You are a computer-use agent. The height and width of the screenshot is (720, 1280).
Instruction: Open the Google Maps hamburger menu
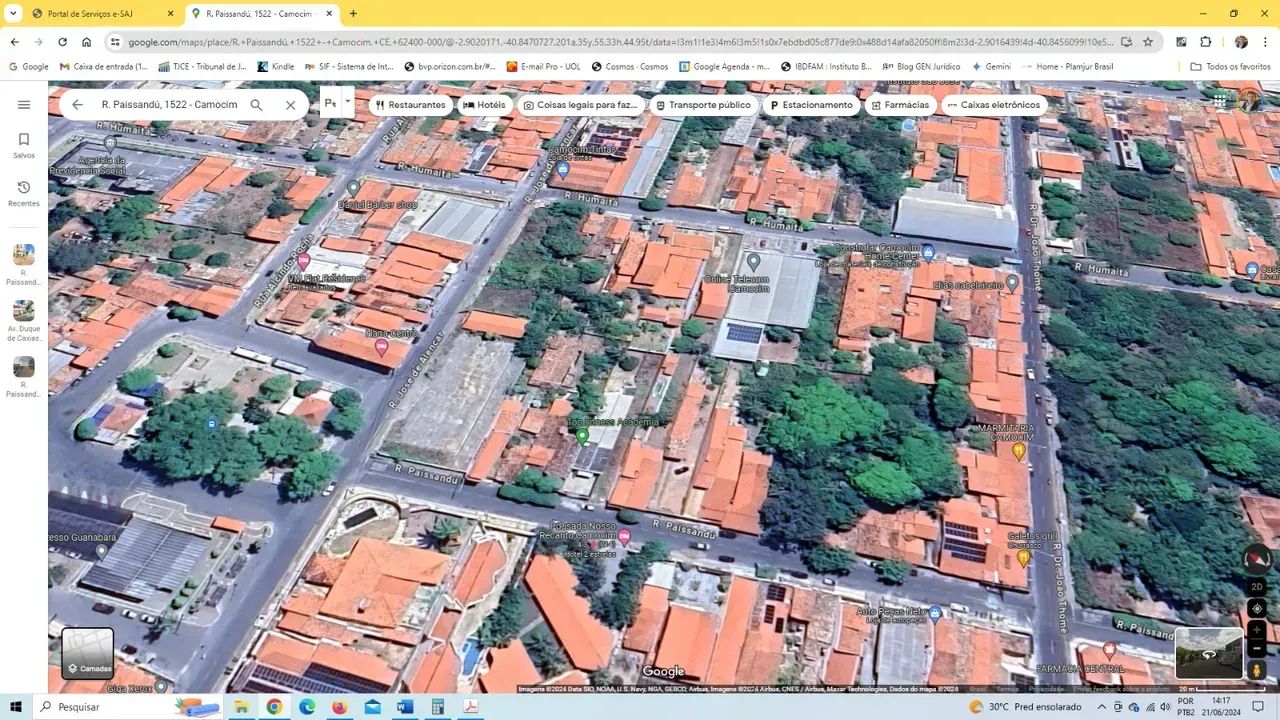(24, 104)
